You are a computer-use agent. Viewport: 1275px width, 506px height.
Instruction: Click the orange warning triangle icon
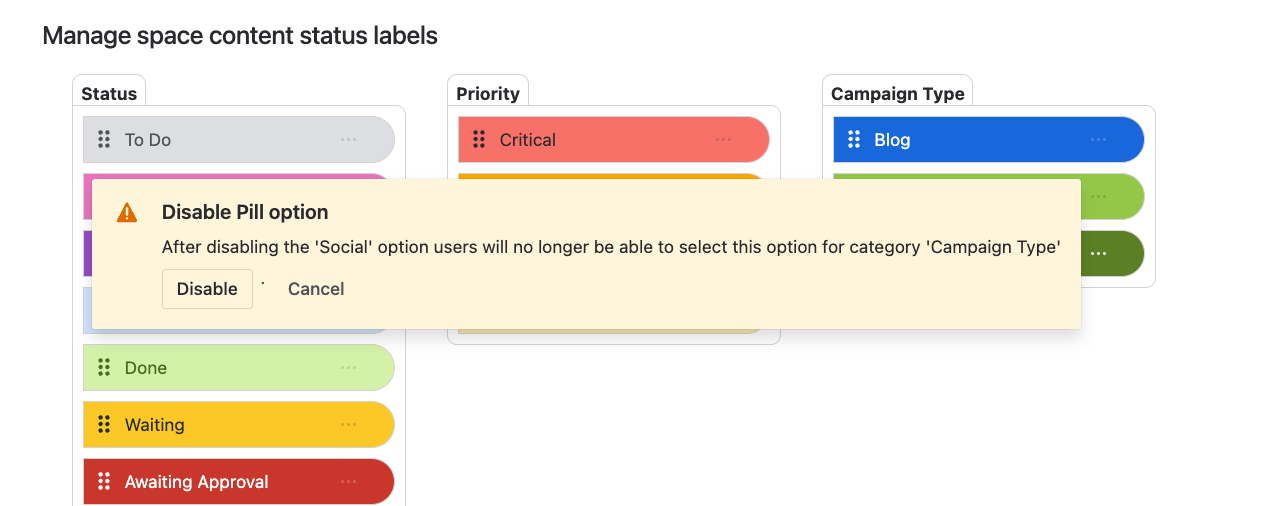pos(127,213)
